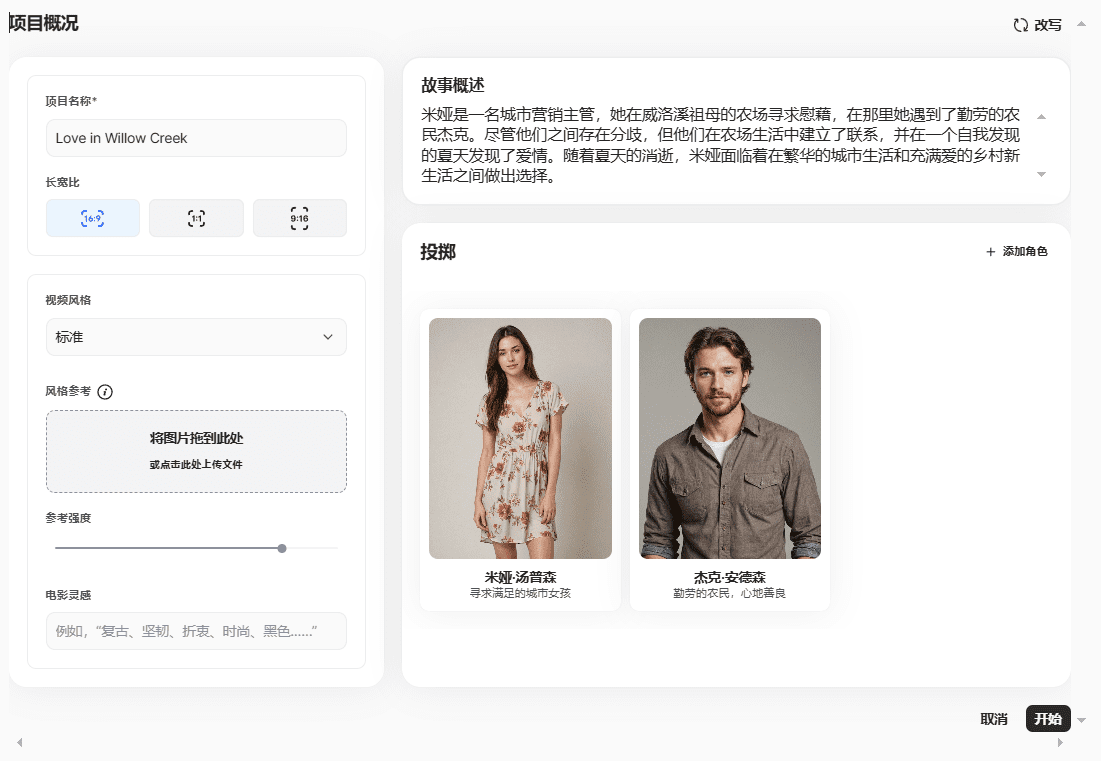Click the description 勤劳的农民，心地善良
Screen dimensions: 1101x761
730,593
